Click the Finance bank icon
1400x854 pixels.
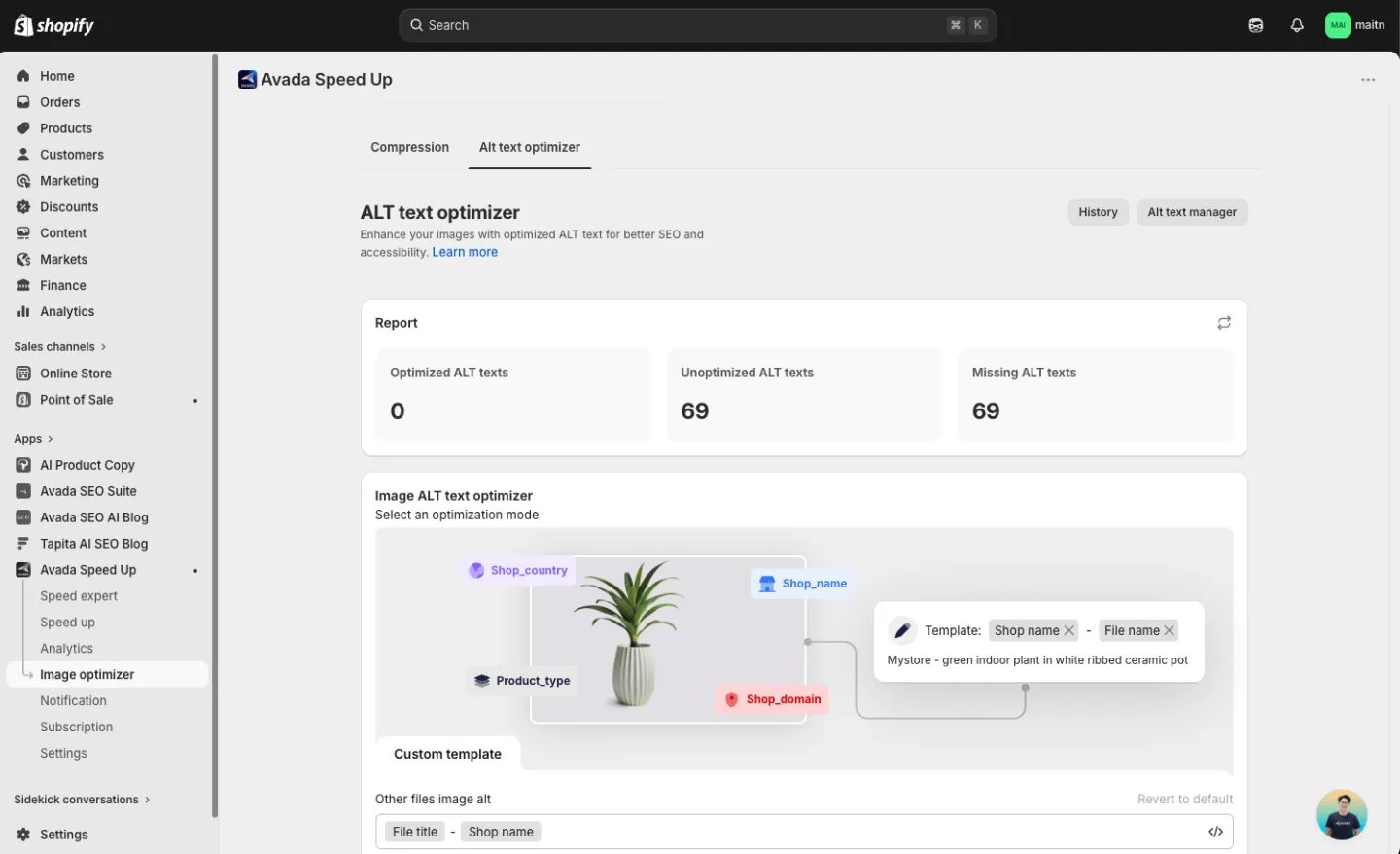pyautogui.click(x=23, y=286)
